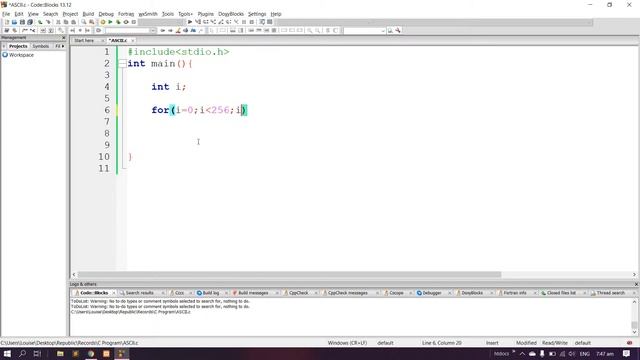Open File Explorer from the taskbar
640x360 pixels.
[x=60, y=353]
